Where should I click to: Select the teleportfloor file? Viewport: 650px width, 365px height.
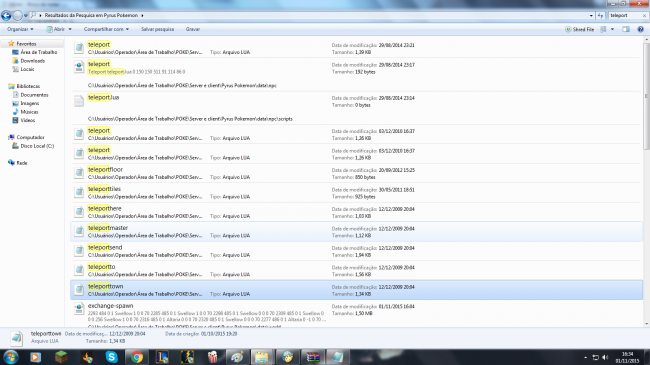pyautogui.click(x=356, y=173)
